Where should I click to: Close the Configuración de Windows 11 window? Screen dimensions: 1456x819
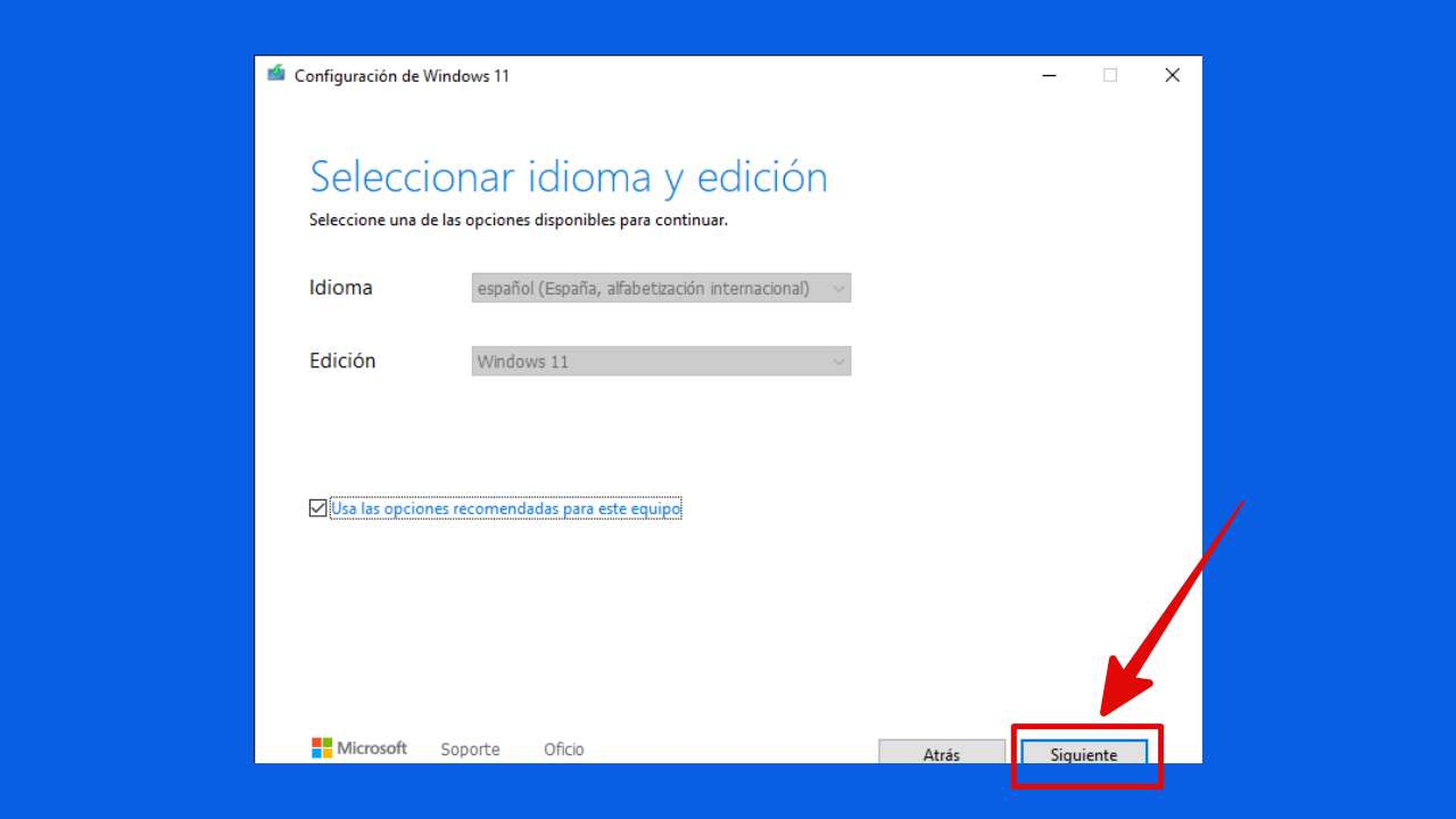coord(1172,75)
